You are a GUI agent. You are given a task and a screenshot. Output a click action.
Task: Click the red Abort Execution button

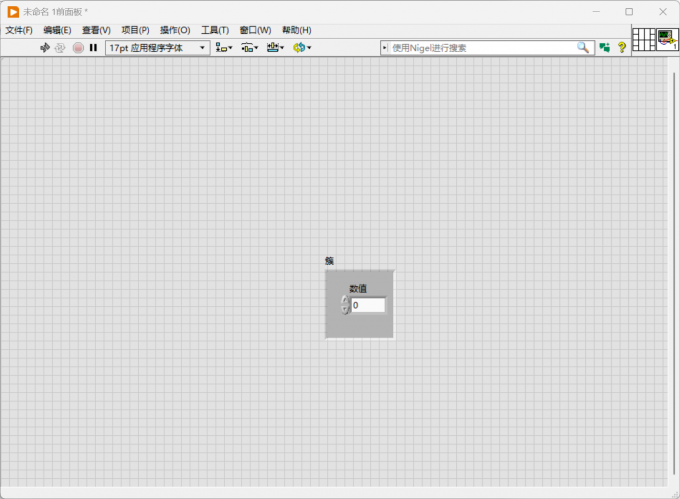coord(78,48)
